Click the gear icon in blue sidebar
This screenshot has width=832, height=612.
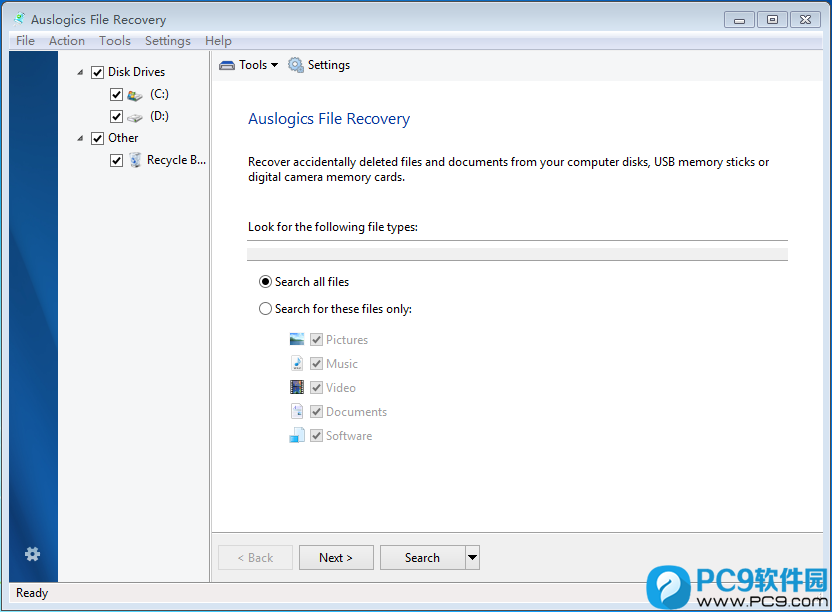pos(32,554)
